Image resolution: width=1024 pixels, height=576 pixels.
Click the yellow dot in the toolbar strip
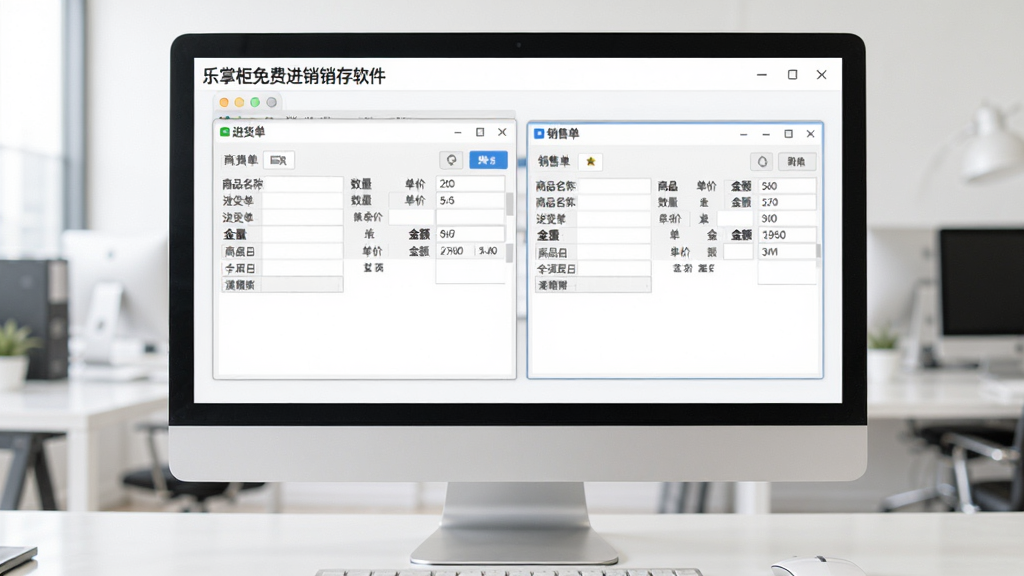[x=239, y=103]
